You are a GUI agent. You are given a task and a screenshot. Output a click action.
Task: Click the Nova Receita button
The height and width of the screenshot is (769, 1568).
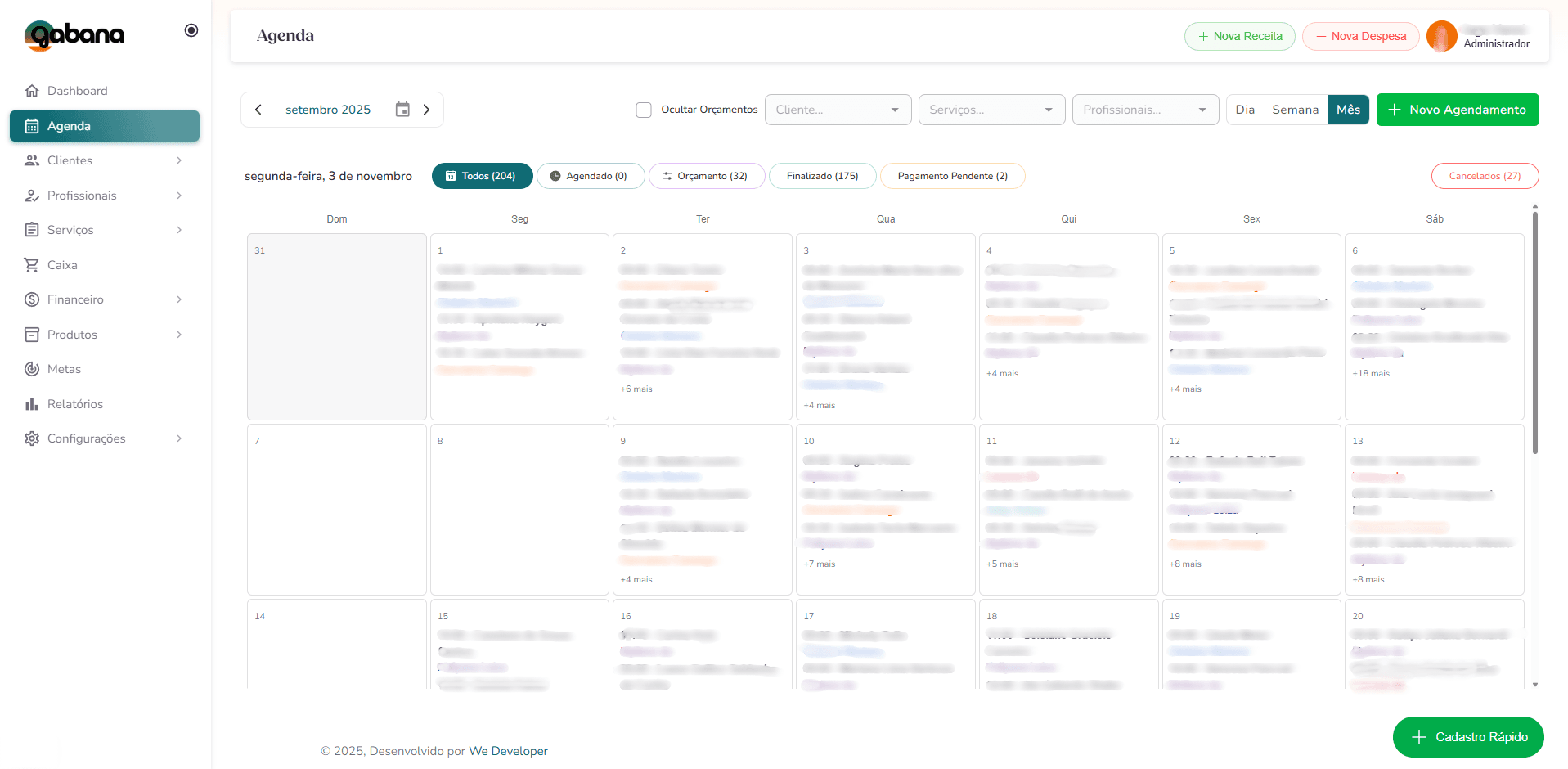[1239, 37]
